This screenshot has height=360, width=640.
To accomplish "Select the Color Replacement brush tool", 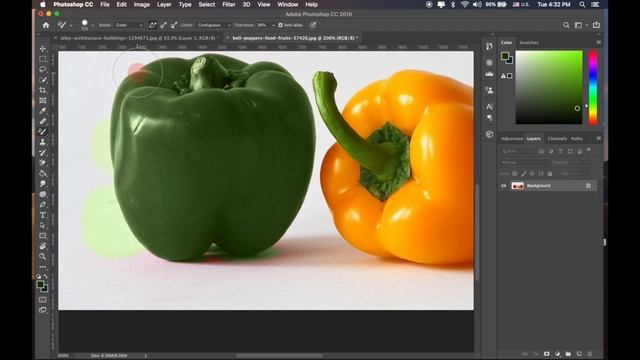I will point(42,131).
